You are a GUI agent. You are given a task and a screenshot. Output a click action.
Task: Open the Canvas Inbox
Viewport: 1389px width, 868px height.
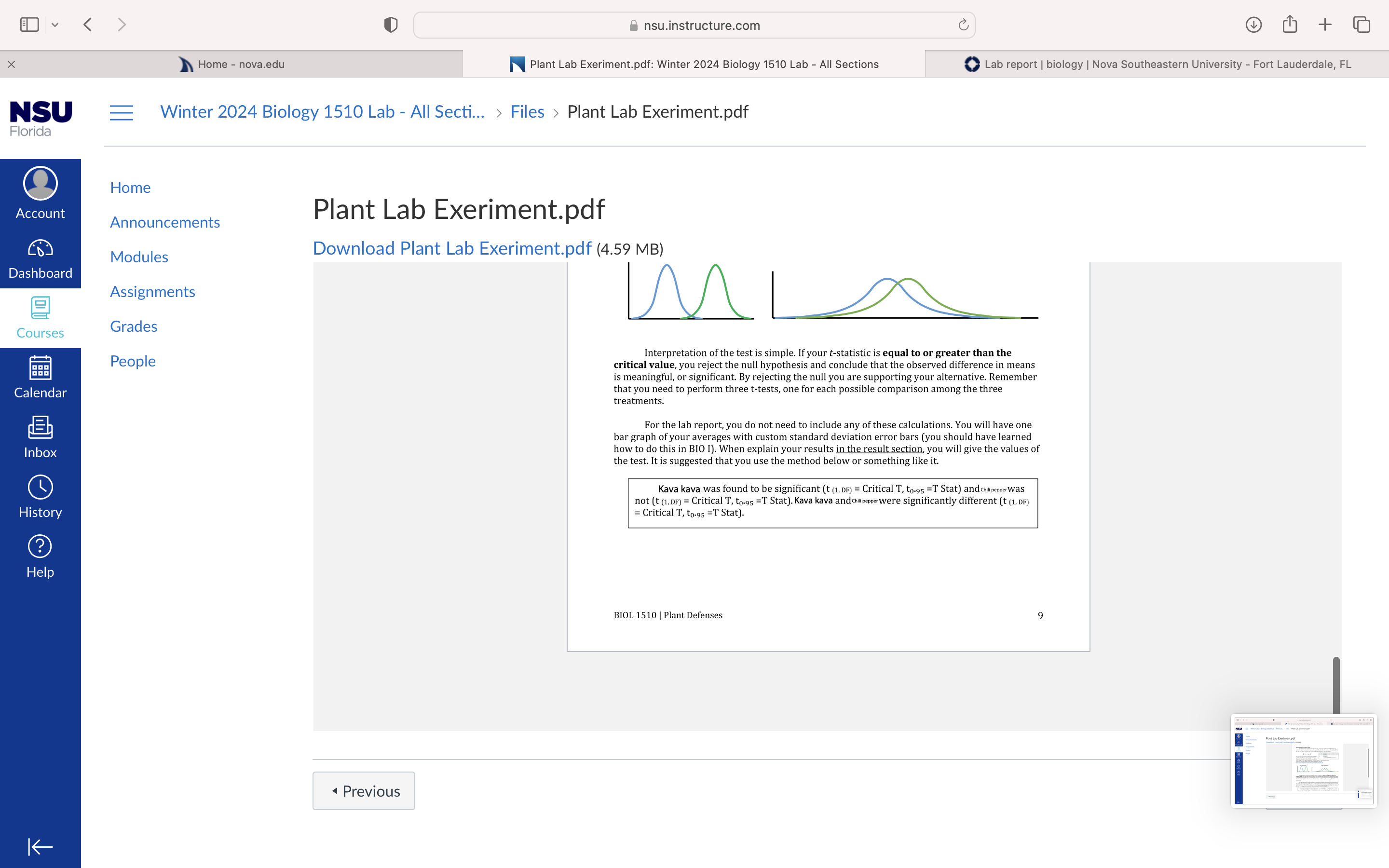(x=40, y=438)
